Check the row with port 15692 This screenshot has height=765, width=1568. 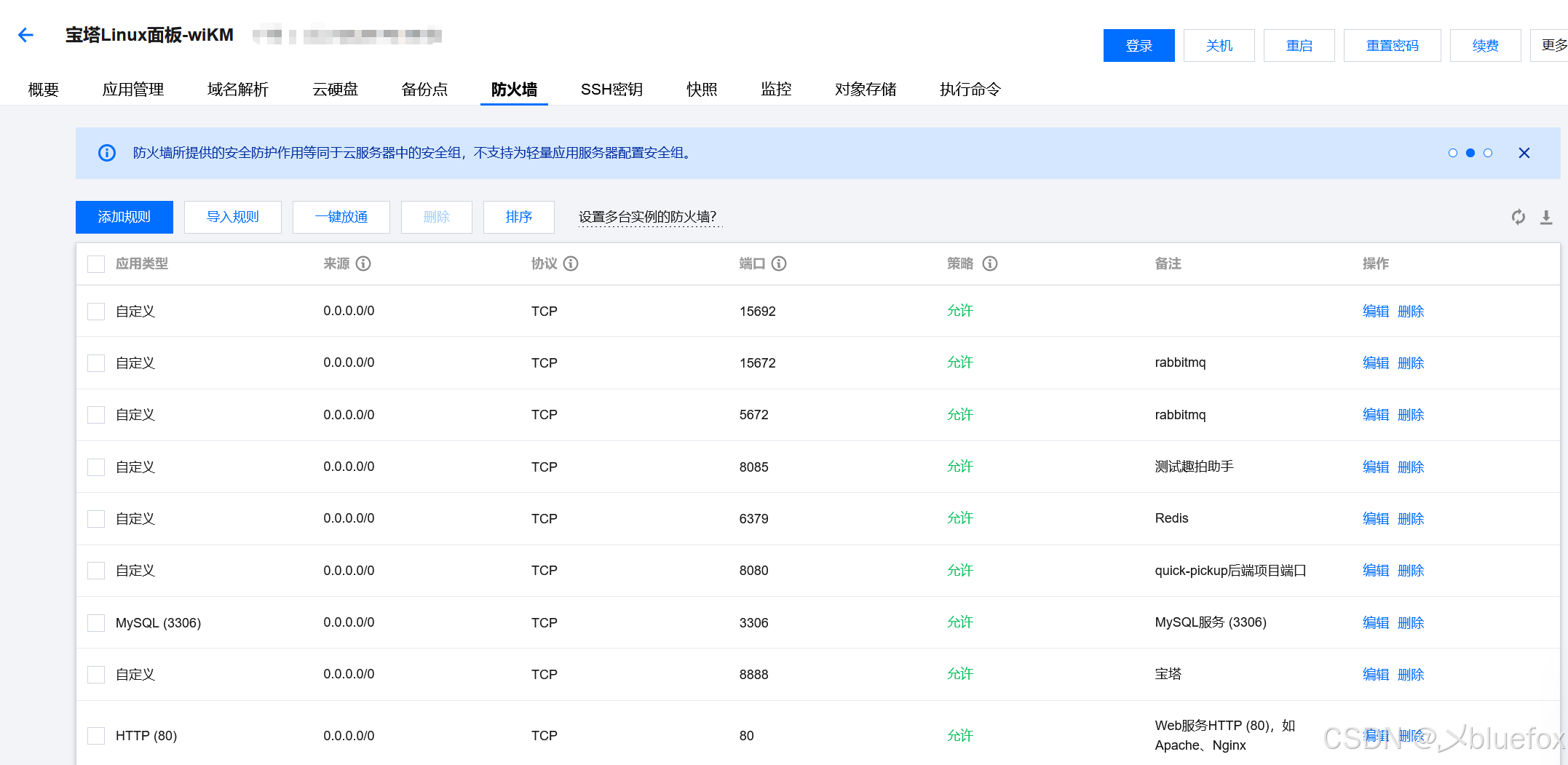[x=96, y=312]
